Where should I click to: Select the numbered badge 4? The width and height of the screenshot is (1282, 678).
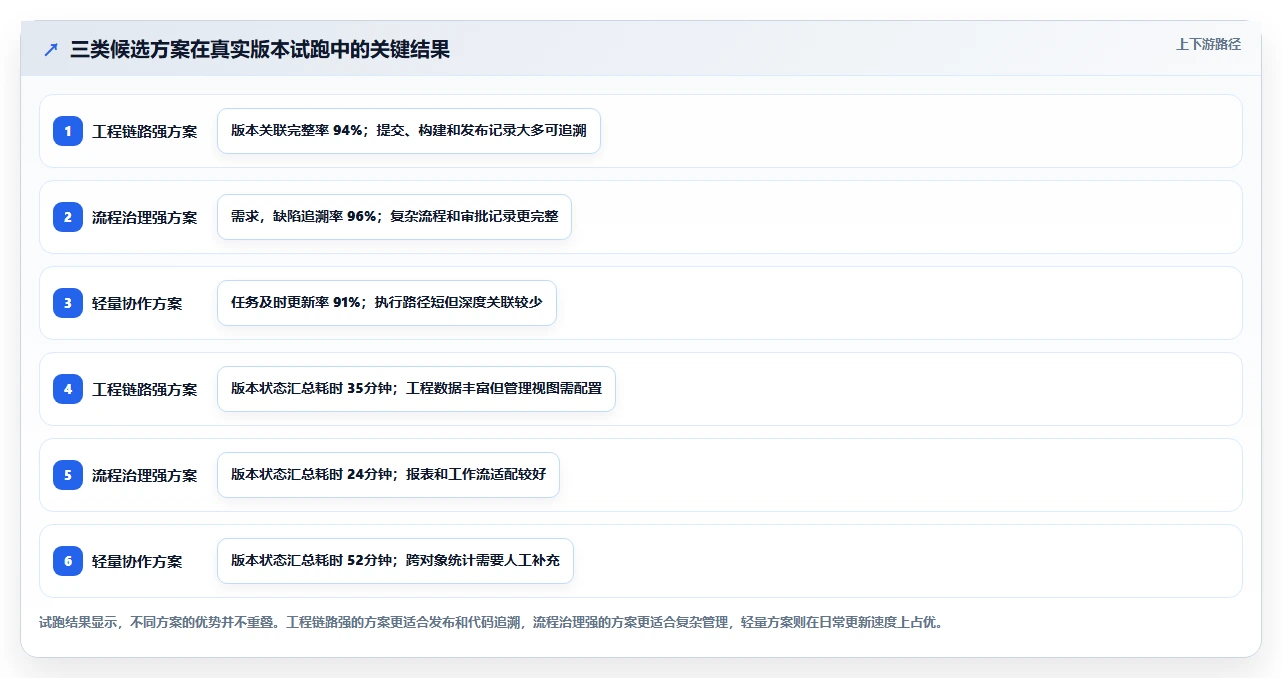click(x=68, y=389)
